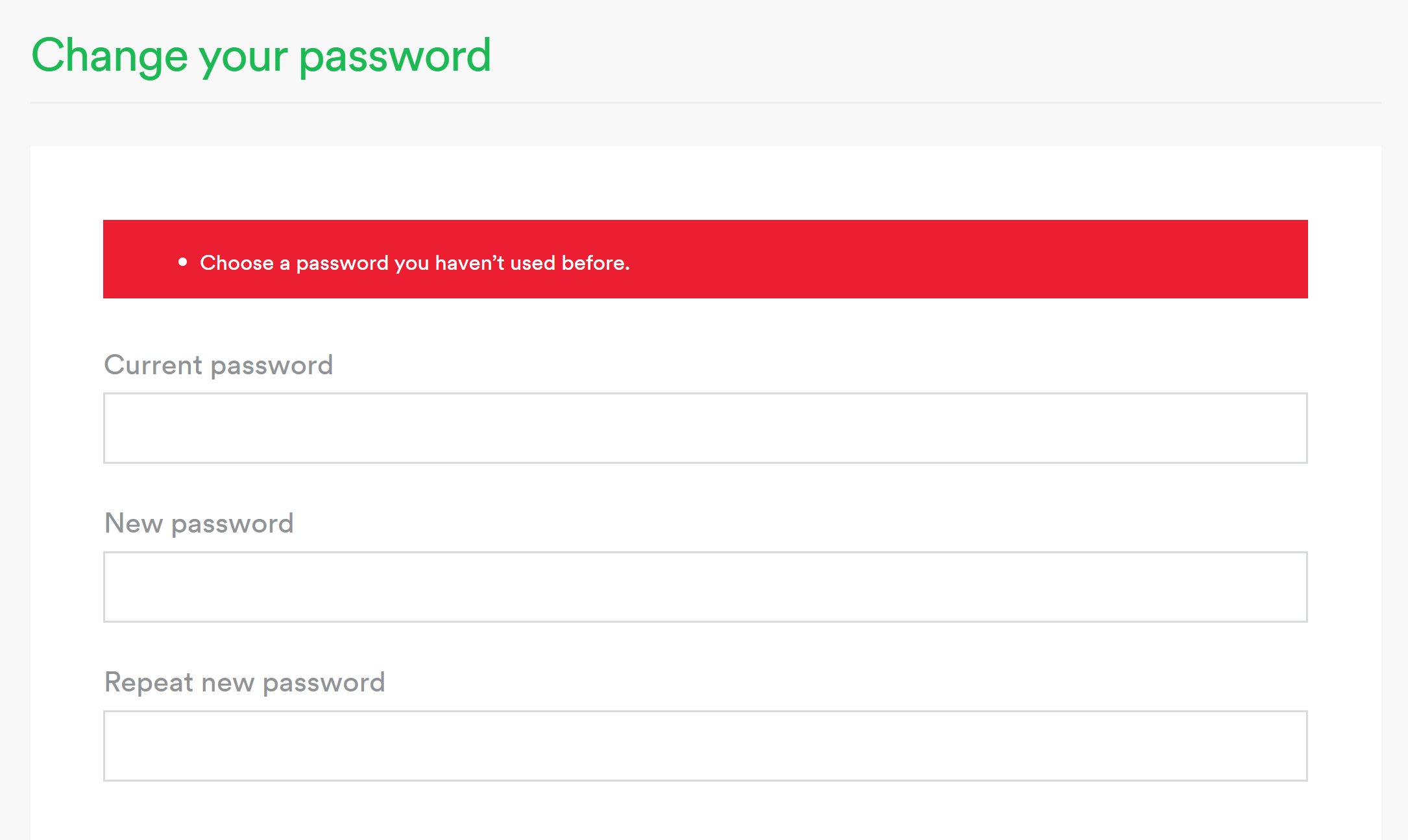
Task: Click the horizontal divider below the title
Action: (x=705, y=102)
